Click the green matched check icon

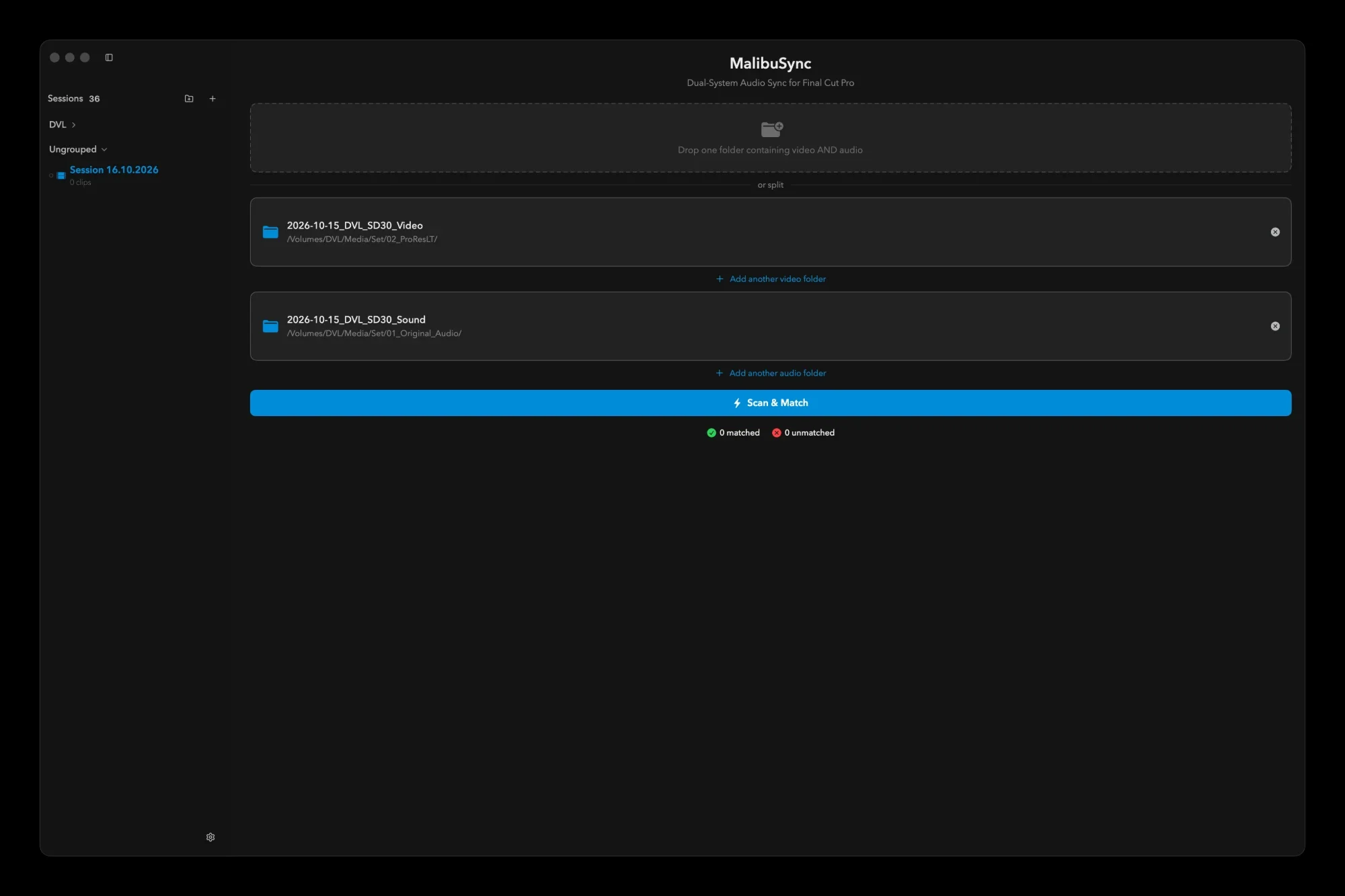pyautogui.click(x=712, y=433)
